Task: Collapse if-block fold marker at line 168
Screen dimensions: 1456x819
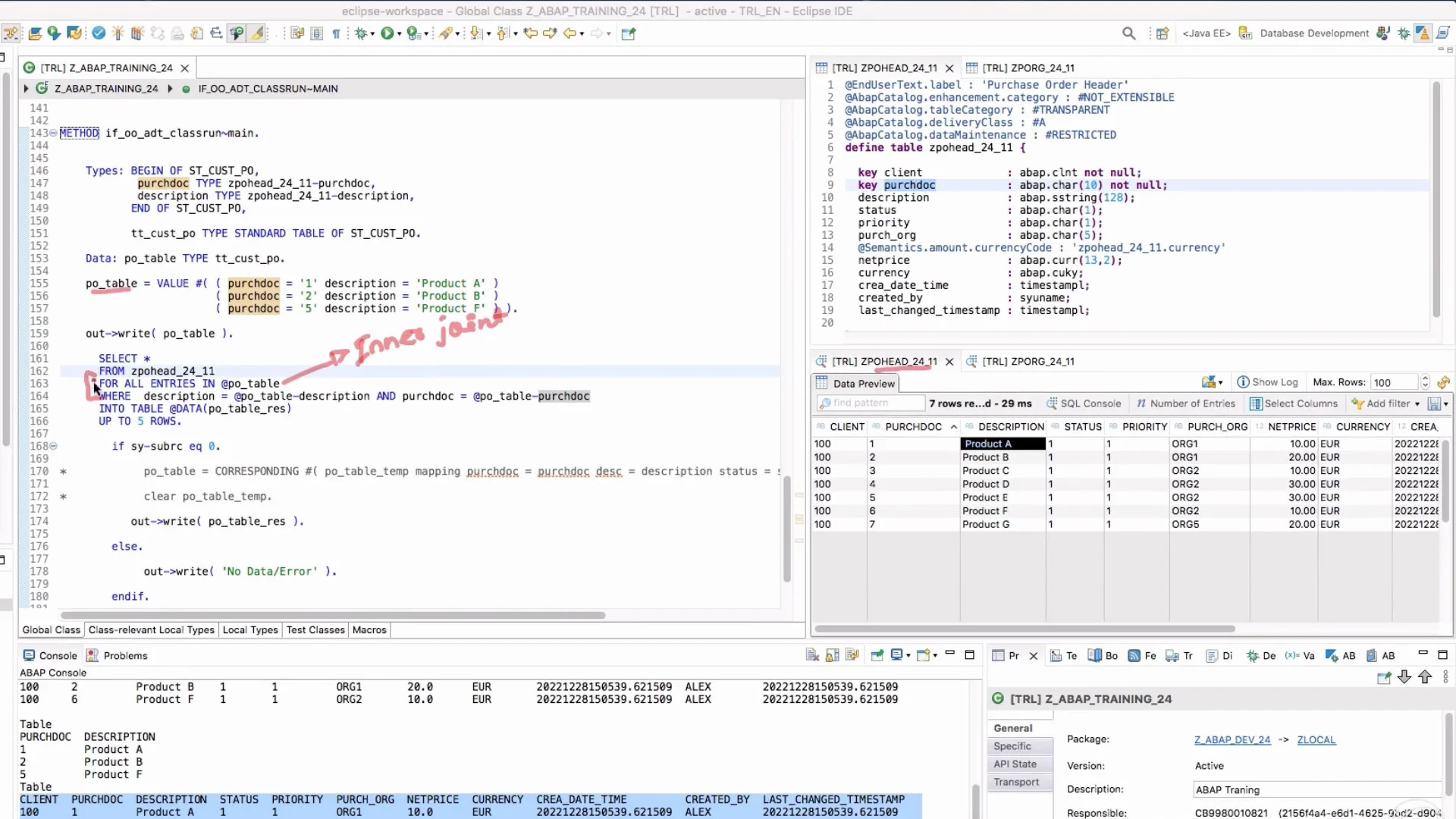Action: pyautogui.click(x=53, y=447)
